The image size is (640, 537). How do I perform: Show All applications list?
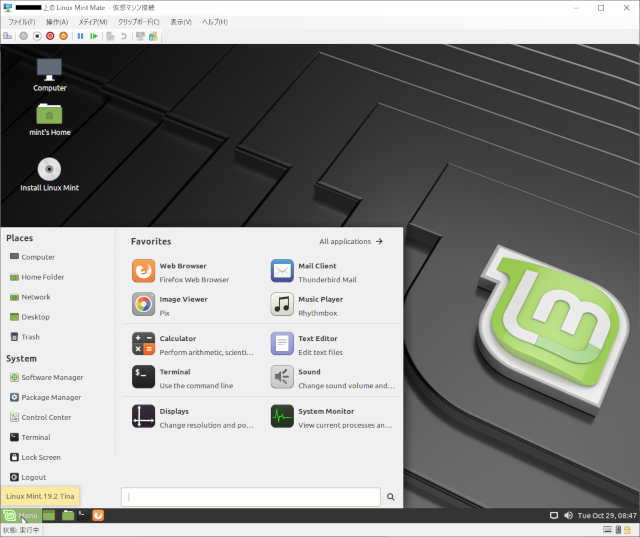(x=351, y=242)
